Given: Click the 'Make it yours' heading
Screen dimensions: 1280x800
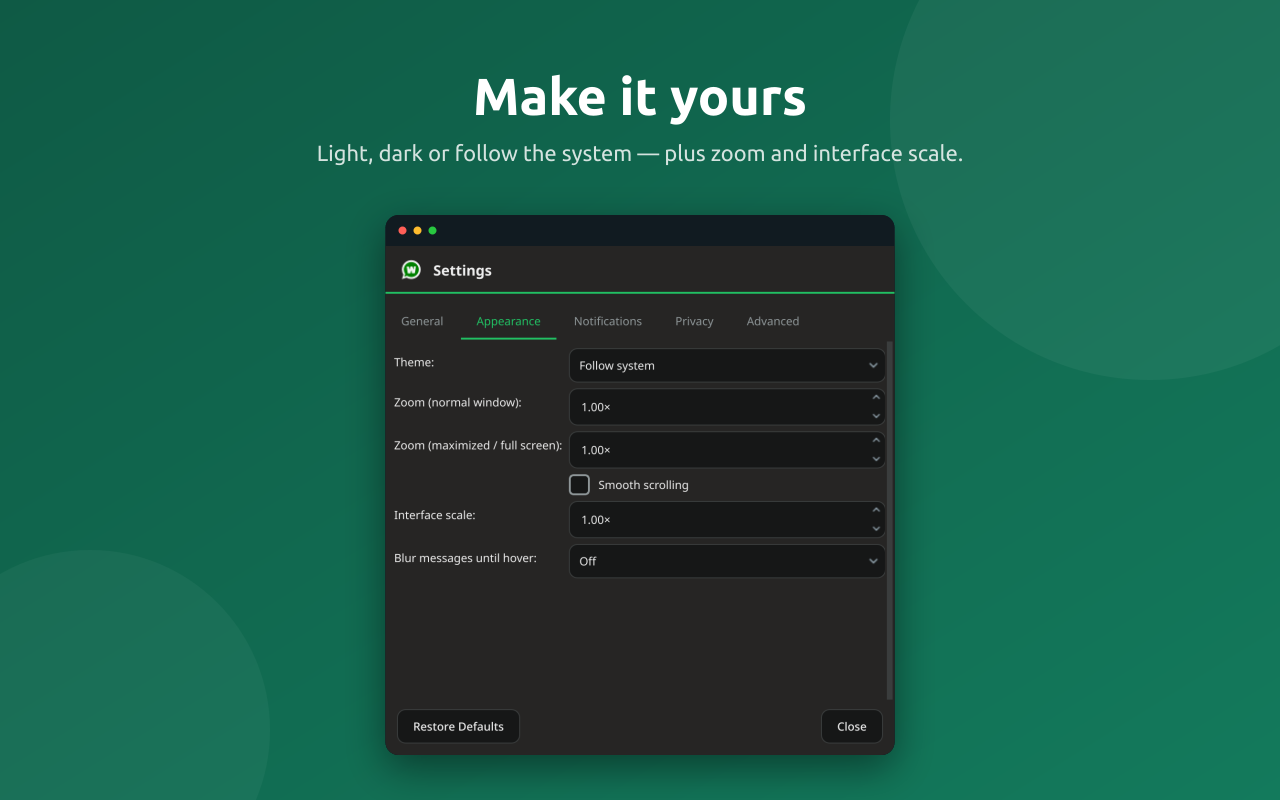Looking at the screenshot, I should 640,97.
